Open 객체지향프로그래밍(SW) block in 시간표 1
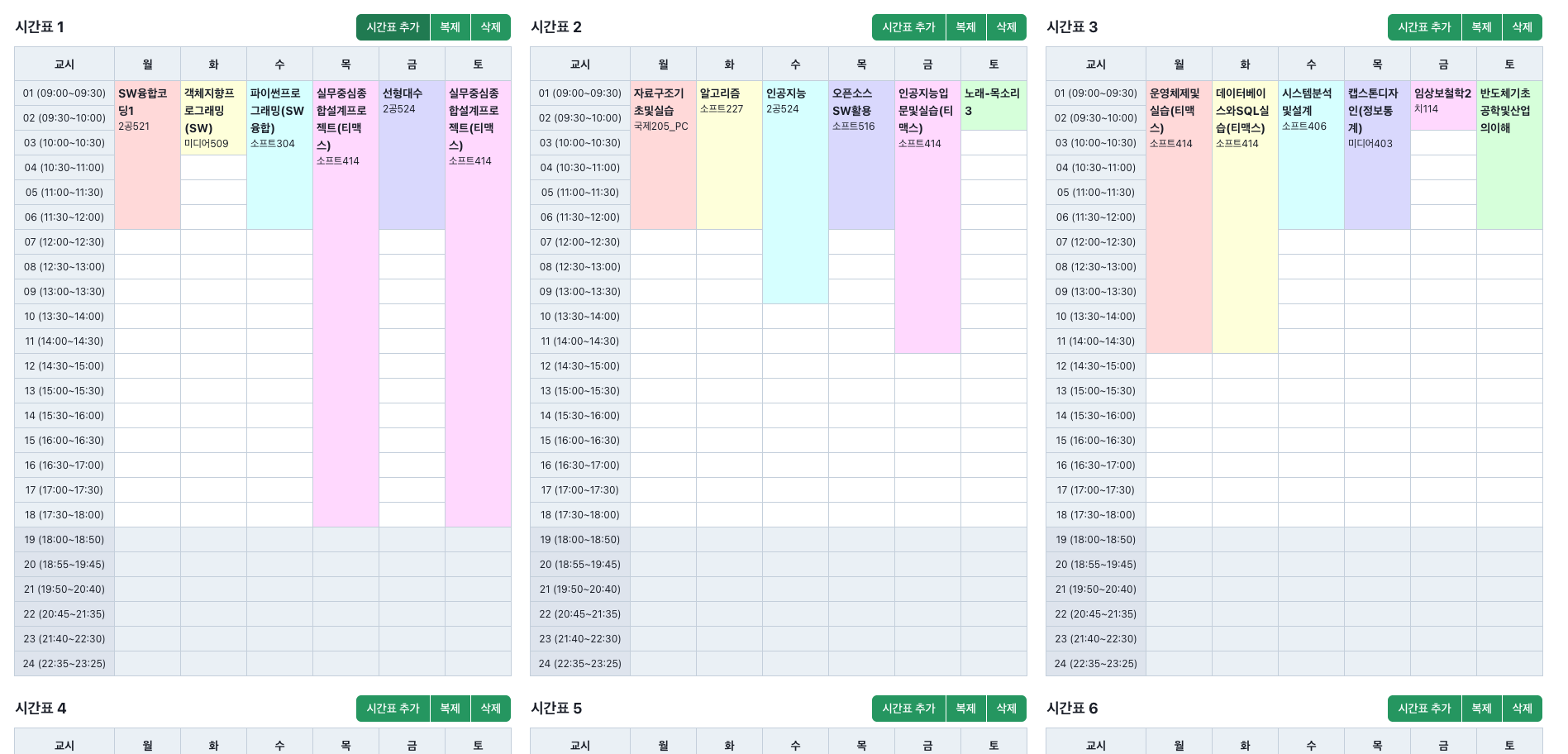1568x754 pixels. [x=213, y=117]
